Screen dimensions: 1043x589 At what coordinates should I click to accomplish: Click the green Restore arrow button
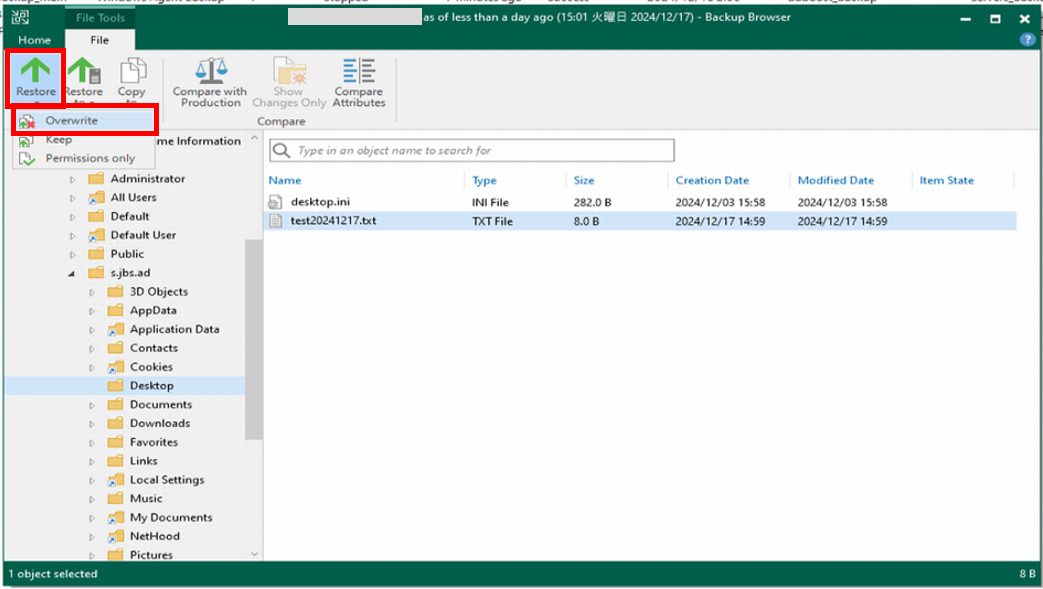(x=35, y=77)
